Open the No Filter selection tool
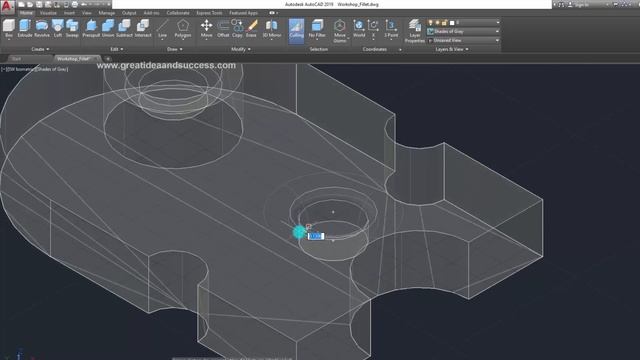Screen dimensions: 640x360 coord(317,28)
